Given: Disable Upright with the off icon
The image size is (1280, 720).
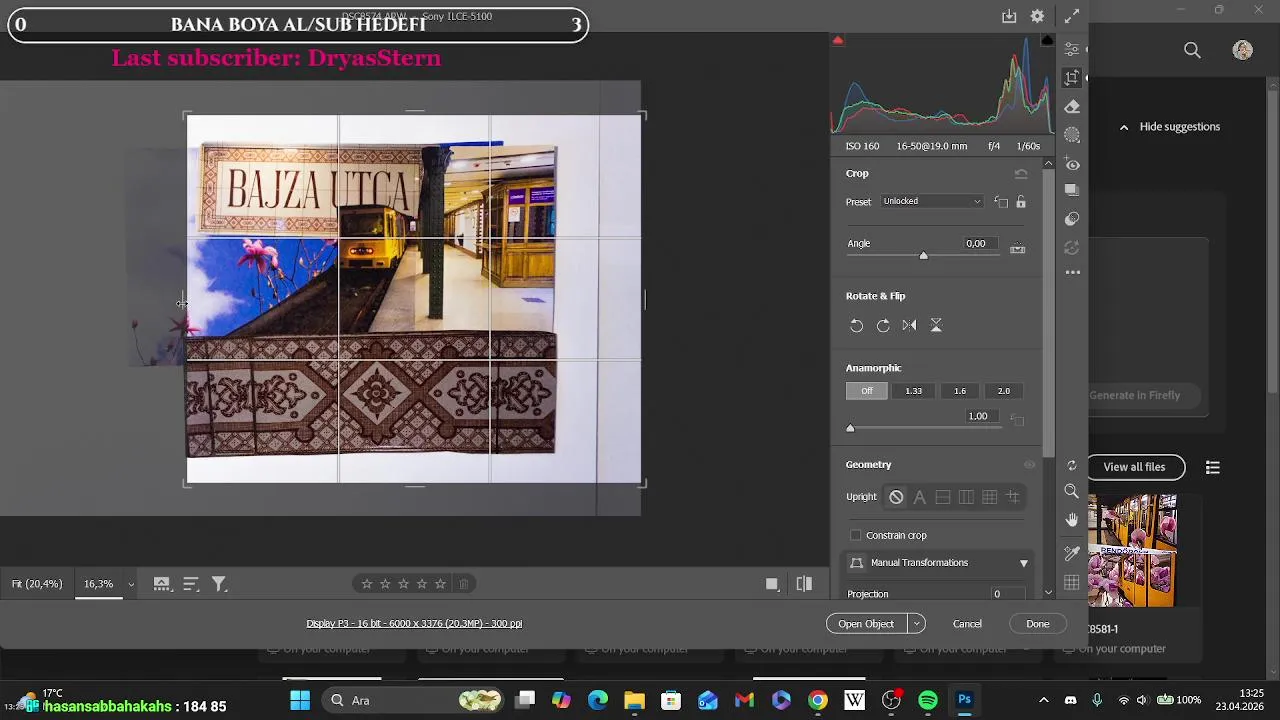Looking at the screenshot, I should [x=896, y=497].
